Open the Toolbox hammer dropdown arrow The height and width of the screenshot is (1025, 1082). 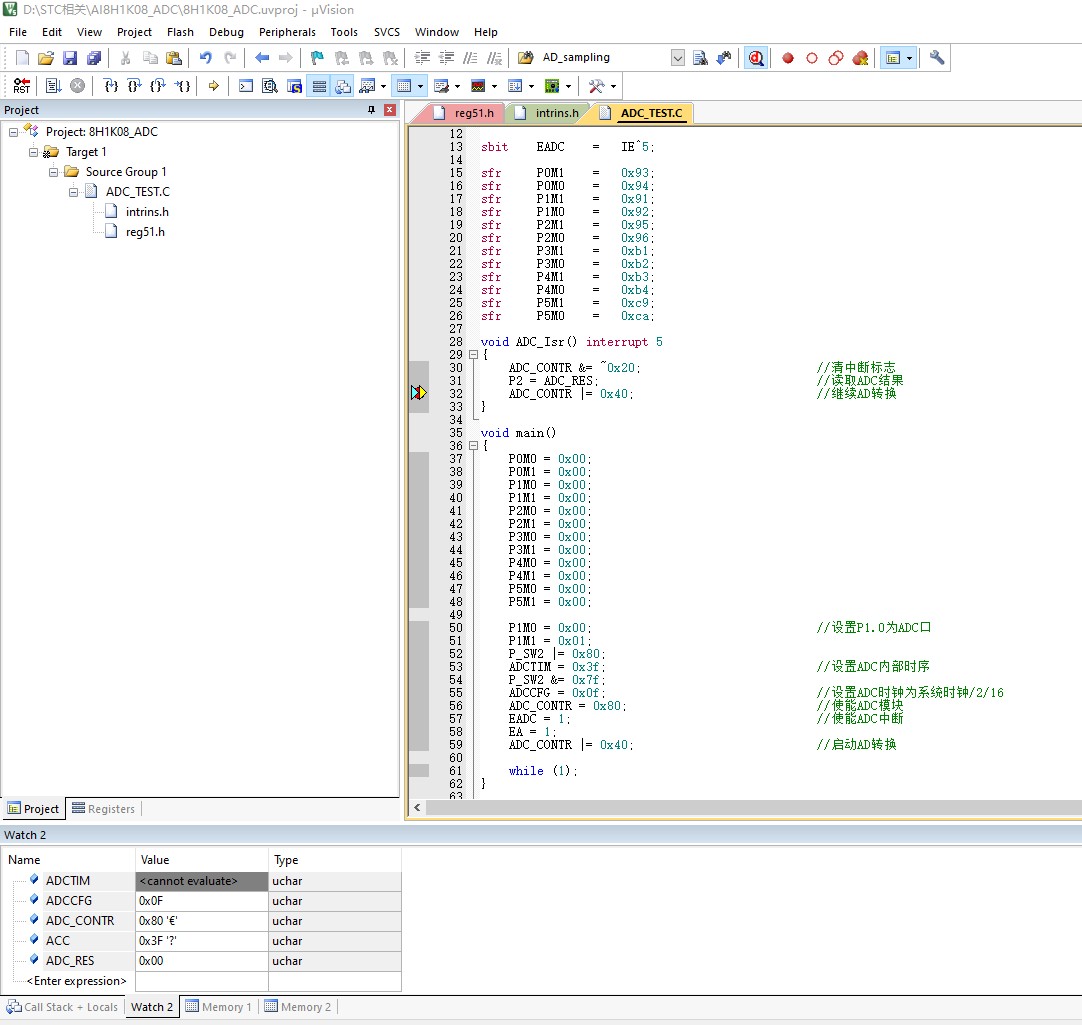[613, 86]
